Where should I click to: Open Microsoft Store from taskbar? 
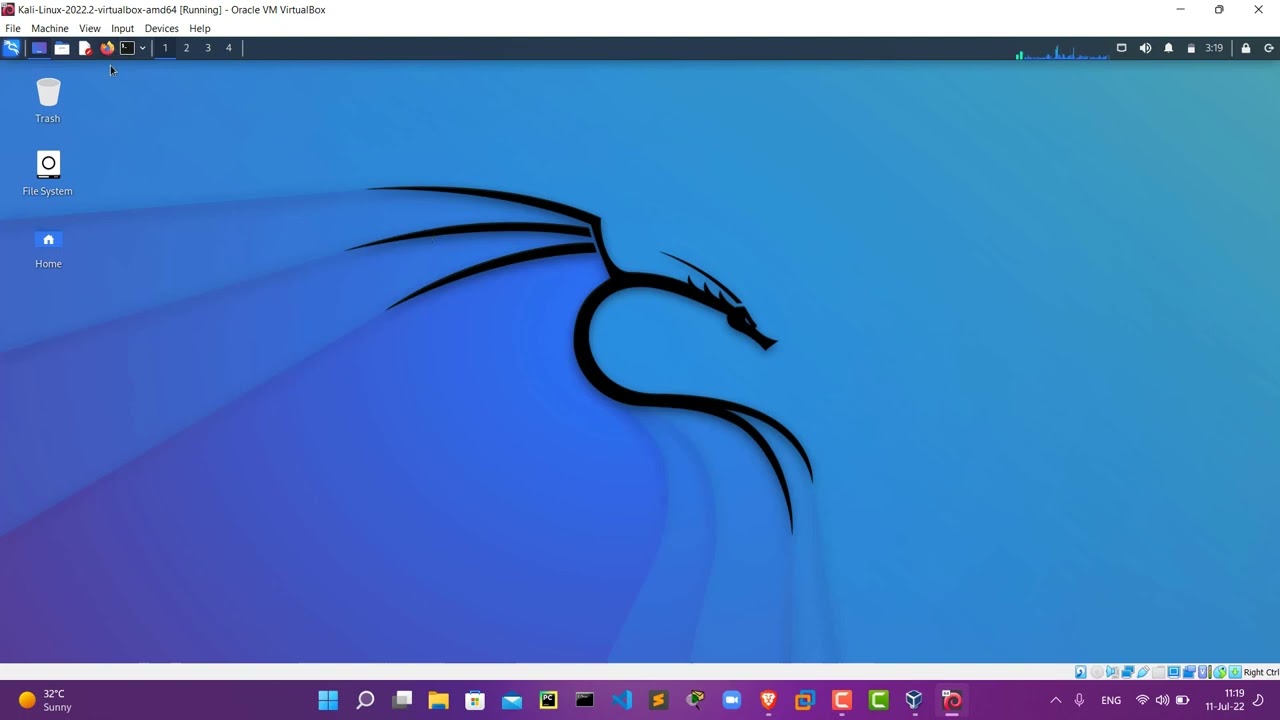point(475,700)
